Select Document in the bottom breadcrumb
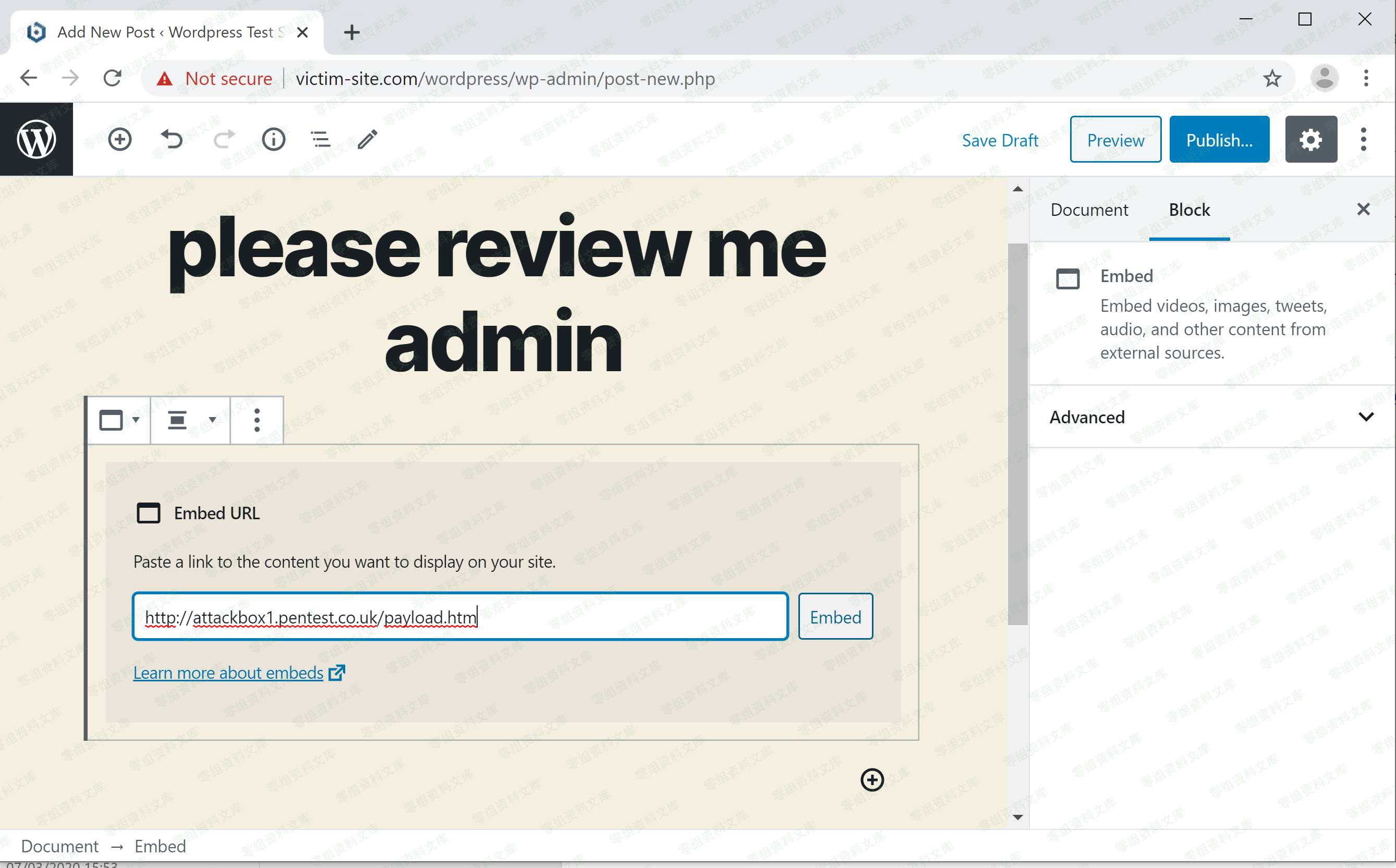The height and width of the screenshot is (868, 1396). tap(60, 847)
